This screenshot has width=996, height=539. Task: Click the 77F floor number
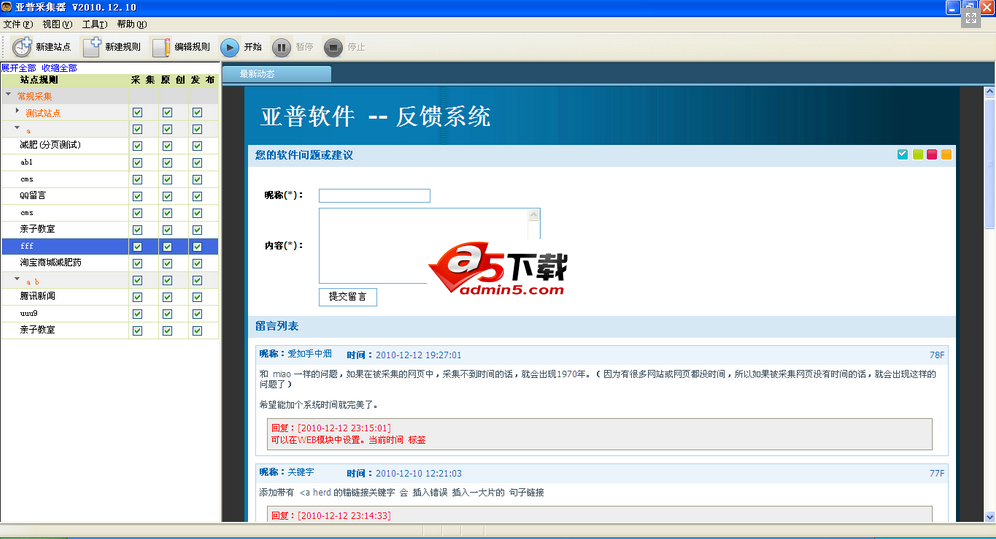937,473
